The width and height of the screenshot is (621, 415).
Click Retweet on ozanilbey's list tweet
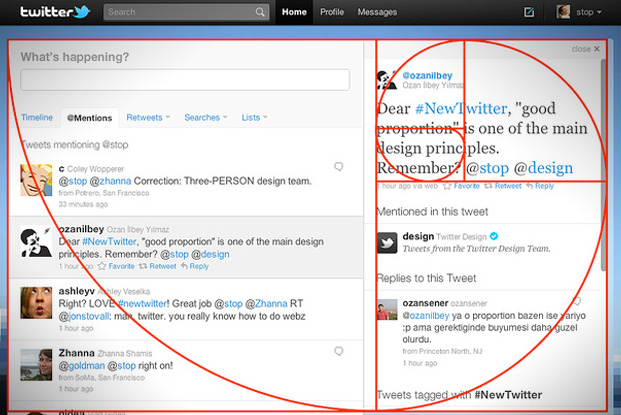158,266
